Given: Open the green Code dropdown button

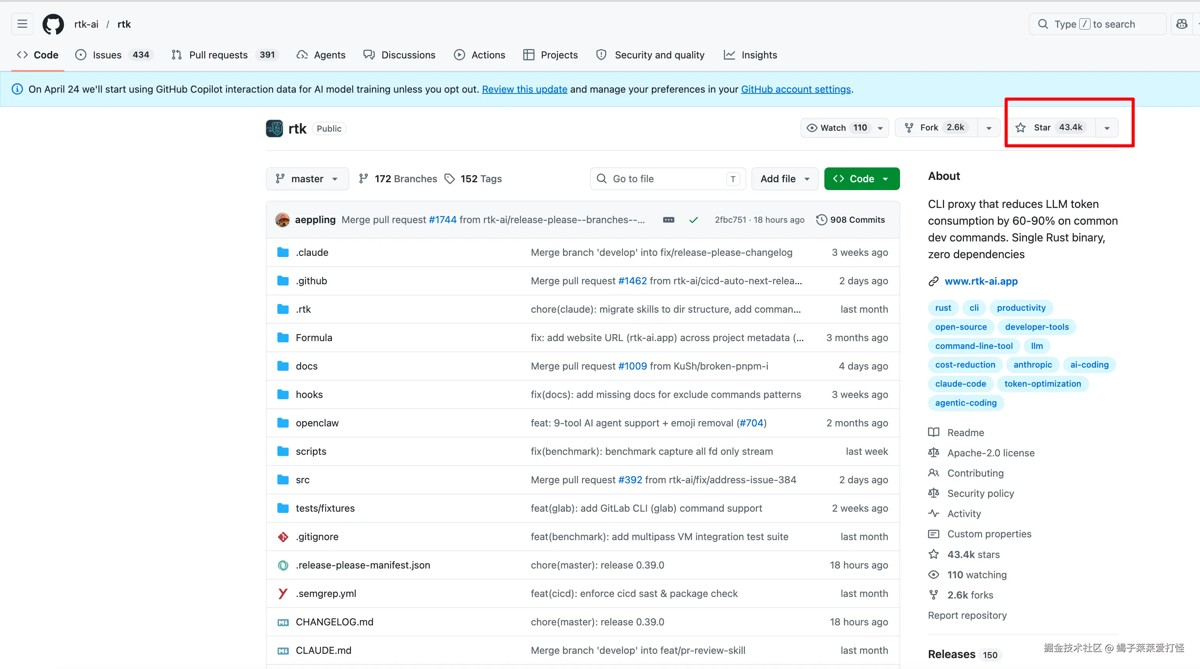Looking at the screenshot, I should point(861,179).
